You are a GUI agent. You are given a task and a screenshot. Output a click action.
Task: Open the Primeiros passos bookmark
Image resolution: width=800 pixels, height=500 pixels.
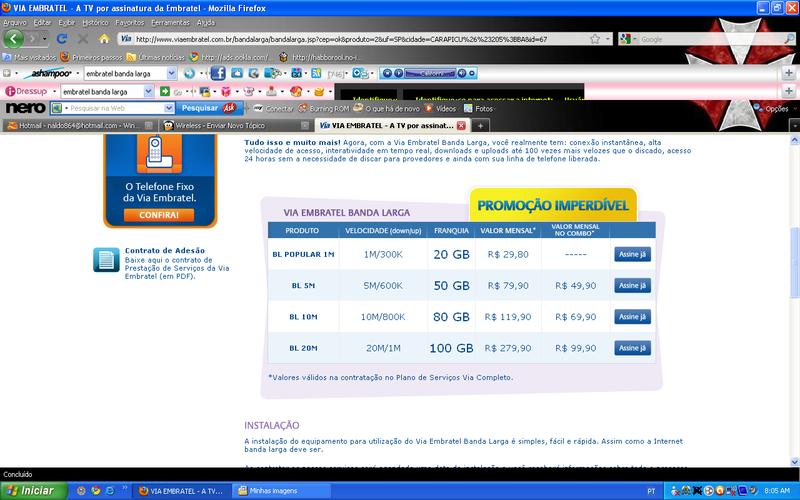(x=91, y=57)
